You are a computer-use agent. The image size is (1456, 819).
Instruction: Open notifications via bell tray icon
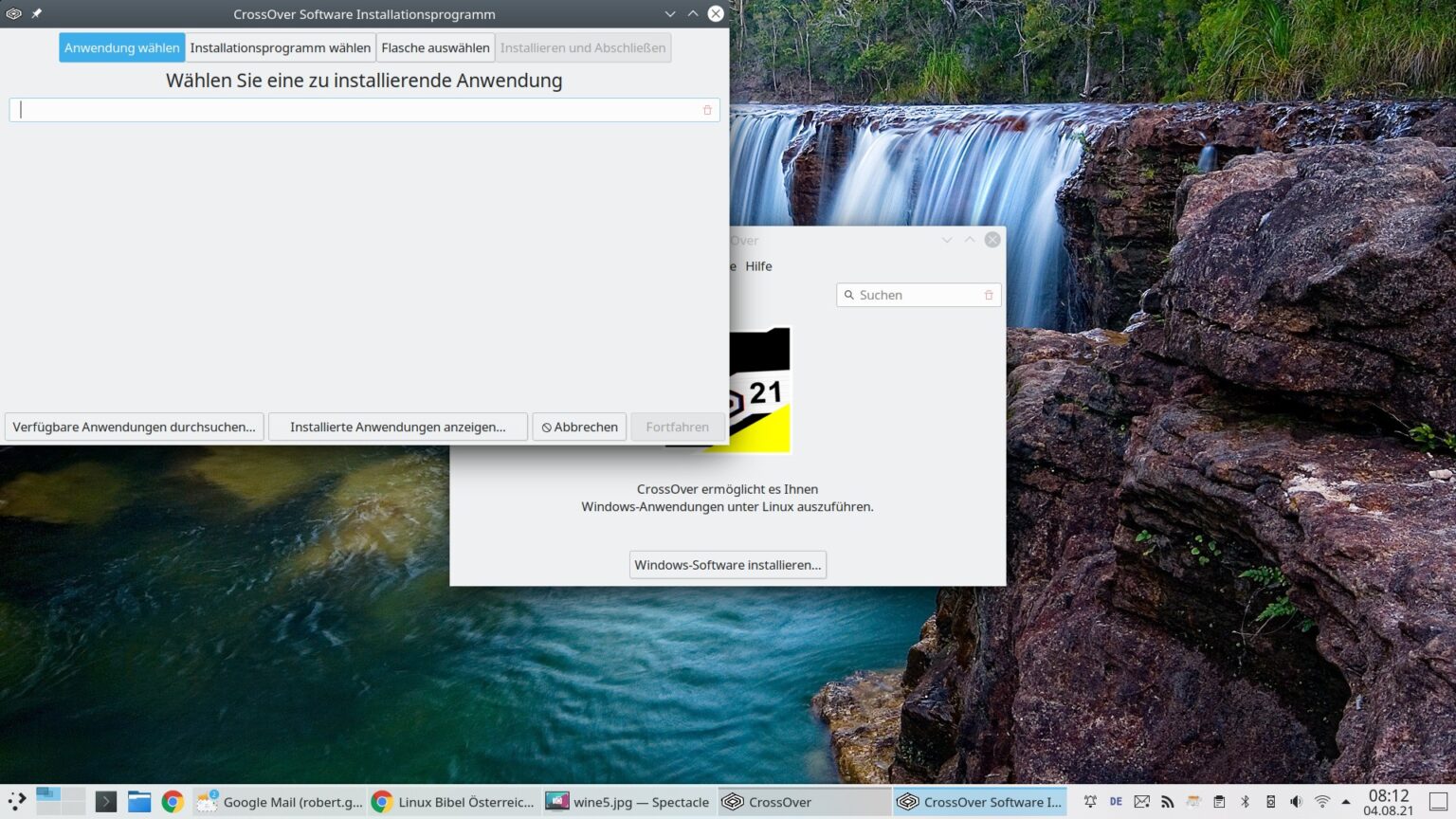1091,801
